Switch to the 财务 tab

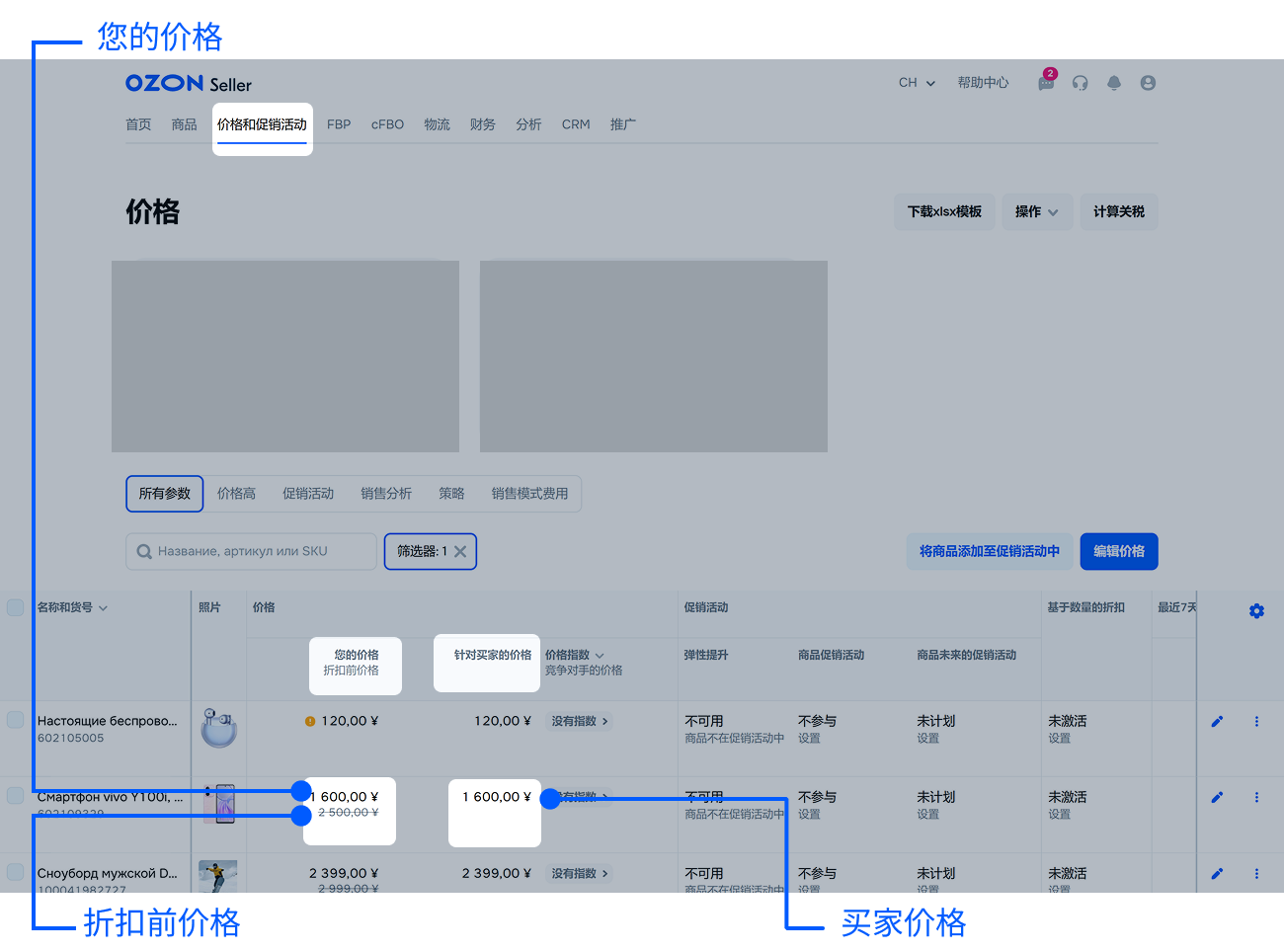coord(483,124)
